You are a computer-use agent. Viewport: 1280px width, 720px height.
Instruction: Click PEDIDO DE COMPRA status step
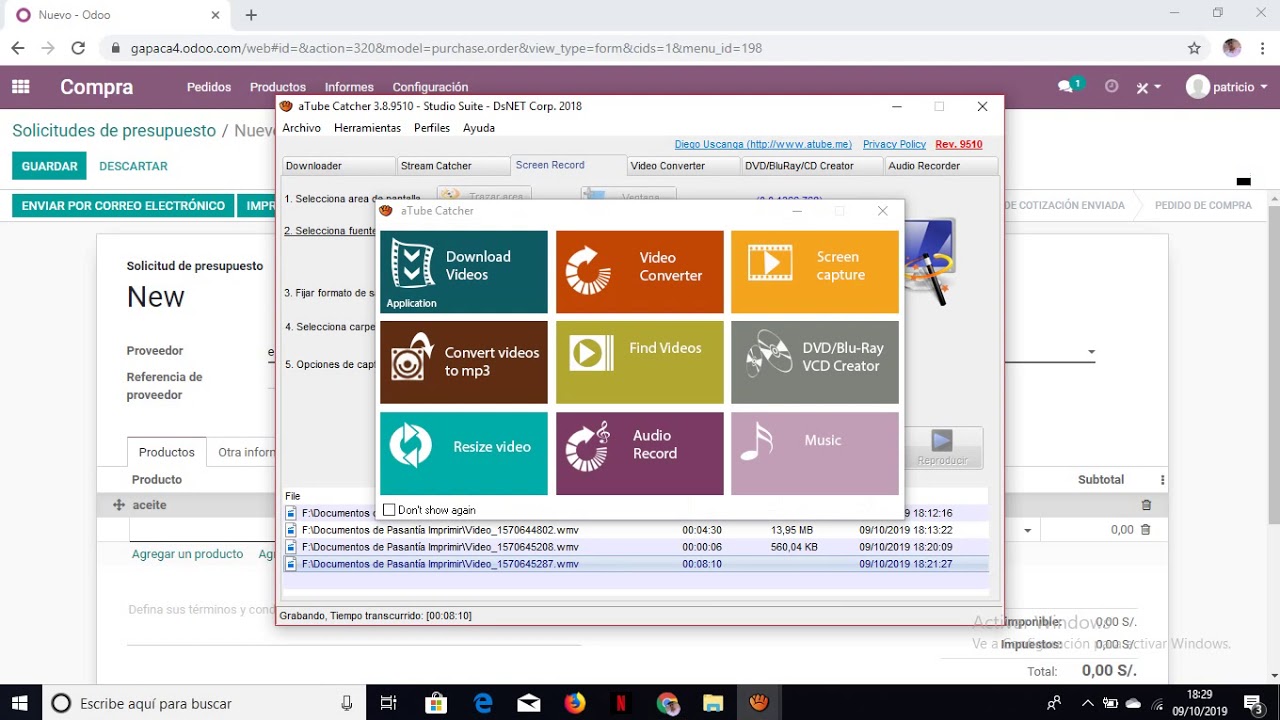[1203, 205]
